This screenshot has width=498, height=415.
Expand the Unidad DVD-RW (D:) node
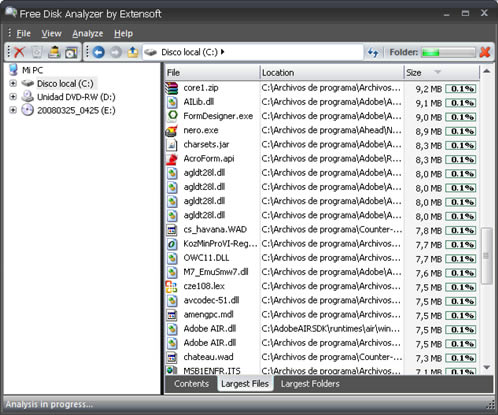(x=13, y=97)
